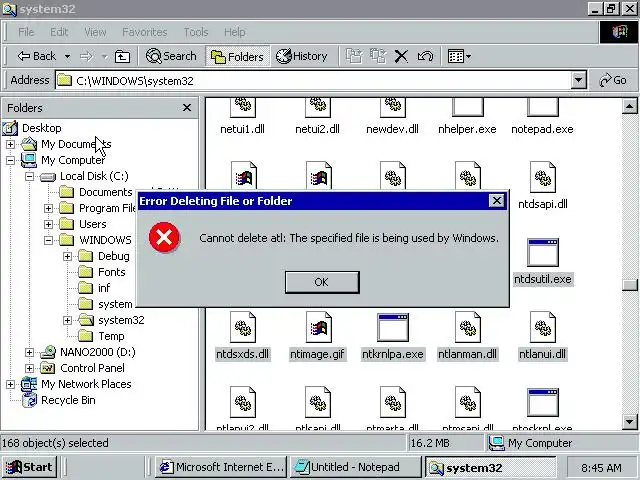Collapse WINDOWS folder node

tap(49, 240)
